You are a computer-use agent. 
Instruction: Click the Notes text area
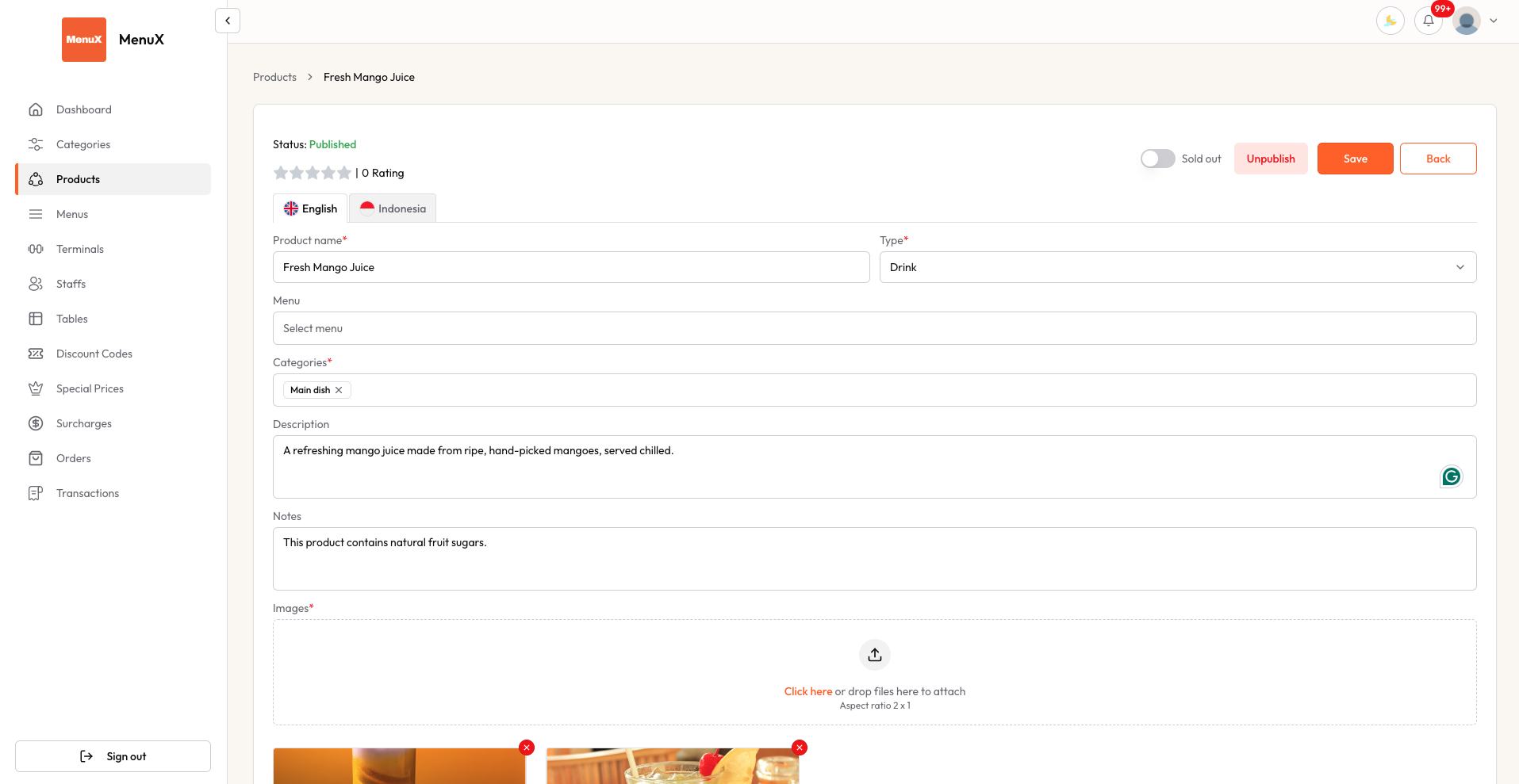tap(875, 559)
